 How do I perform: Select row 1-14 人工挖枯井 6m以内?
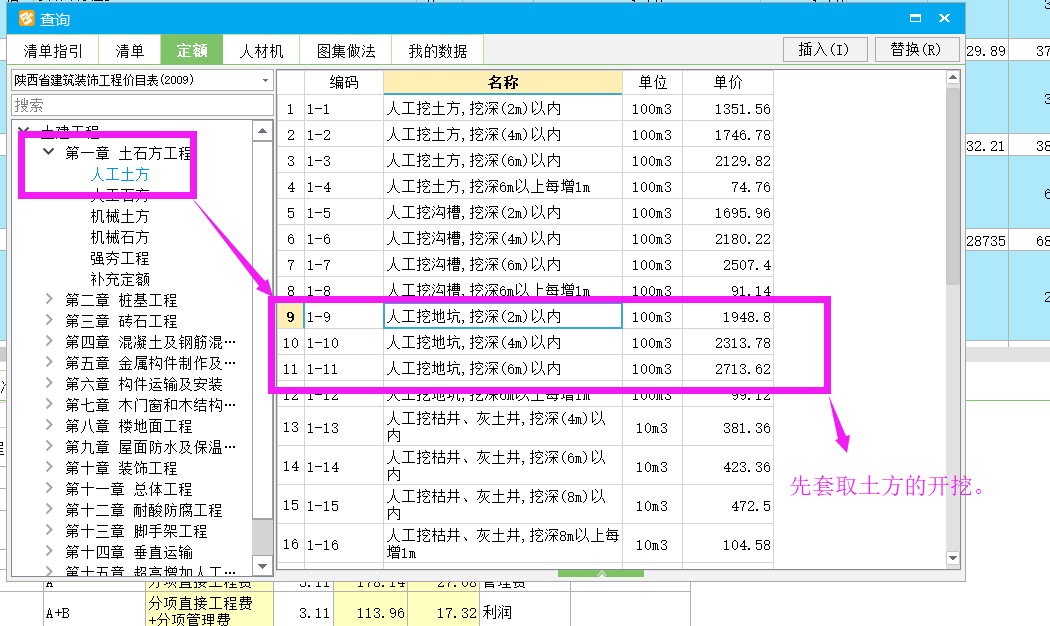tap(525, 466)
